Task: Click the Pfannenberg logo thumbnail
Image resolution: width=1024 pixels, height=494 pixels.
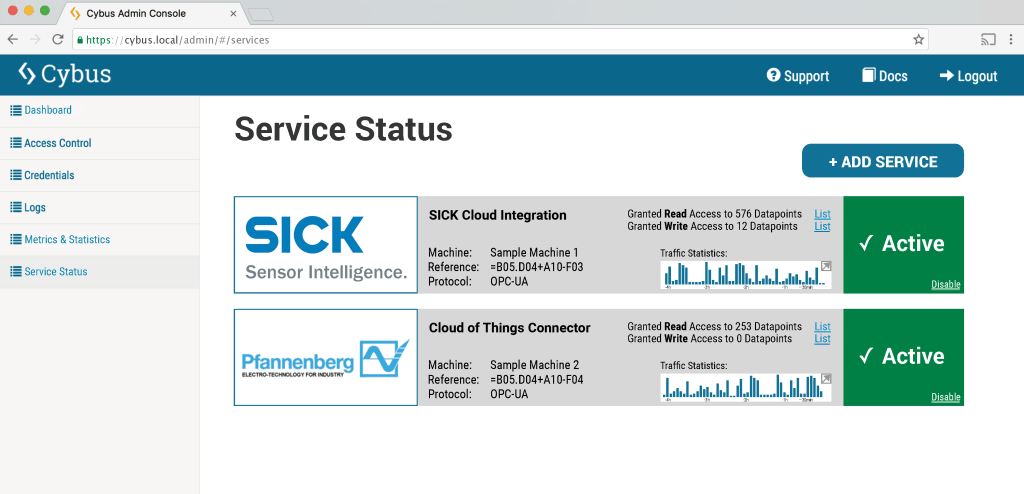Action: (x=326, y=357)
